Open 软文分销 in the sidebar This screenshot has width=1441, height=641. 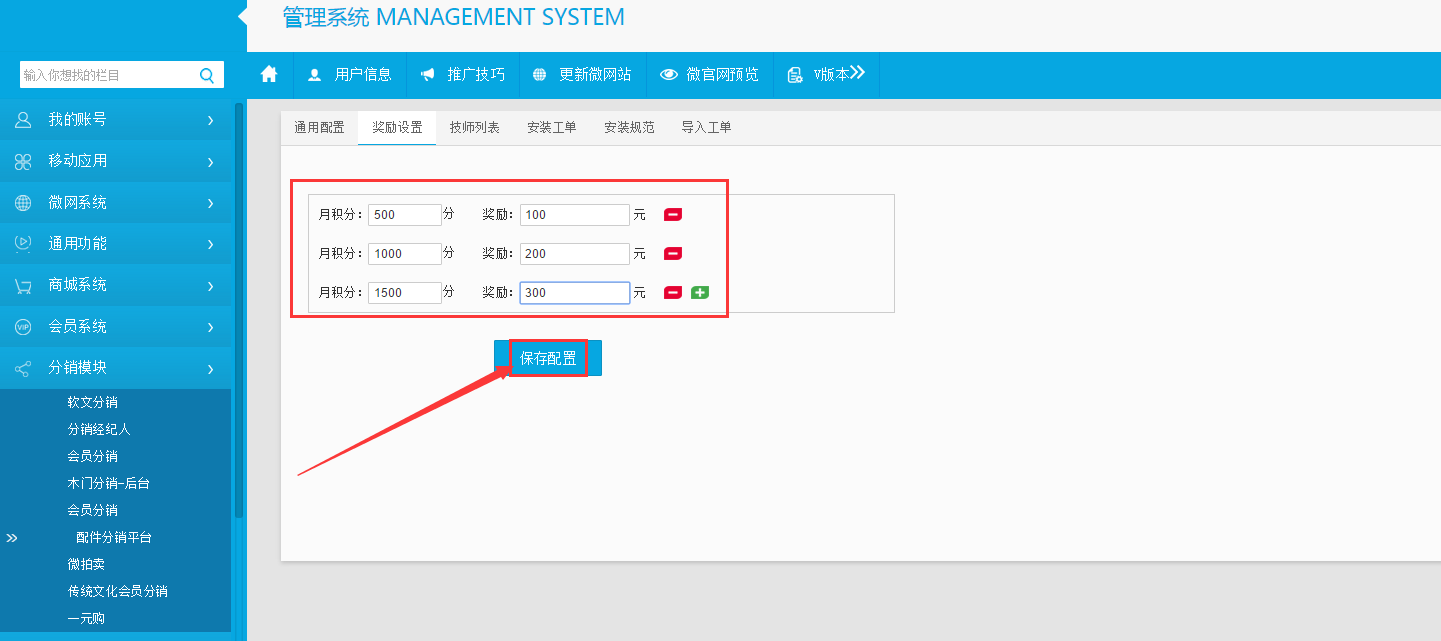point(93,402)
